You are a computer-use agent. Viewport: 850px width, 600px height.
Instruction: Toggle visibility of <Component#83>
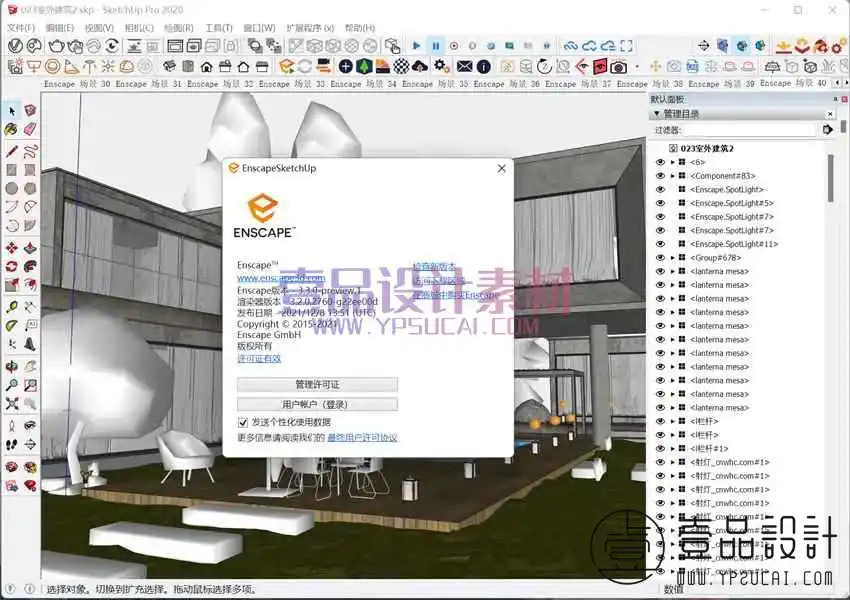click(660, 176)
